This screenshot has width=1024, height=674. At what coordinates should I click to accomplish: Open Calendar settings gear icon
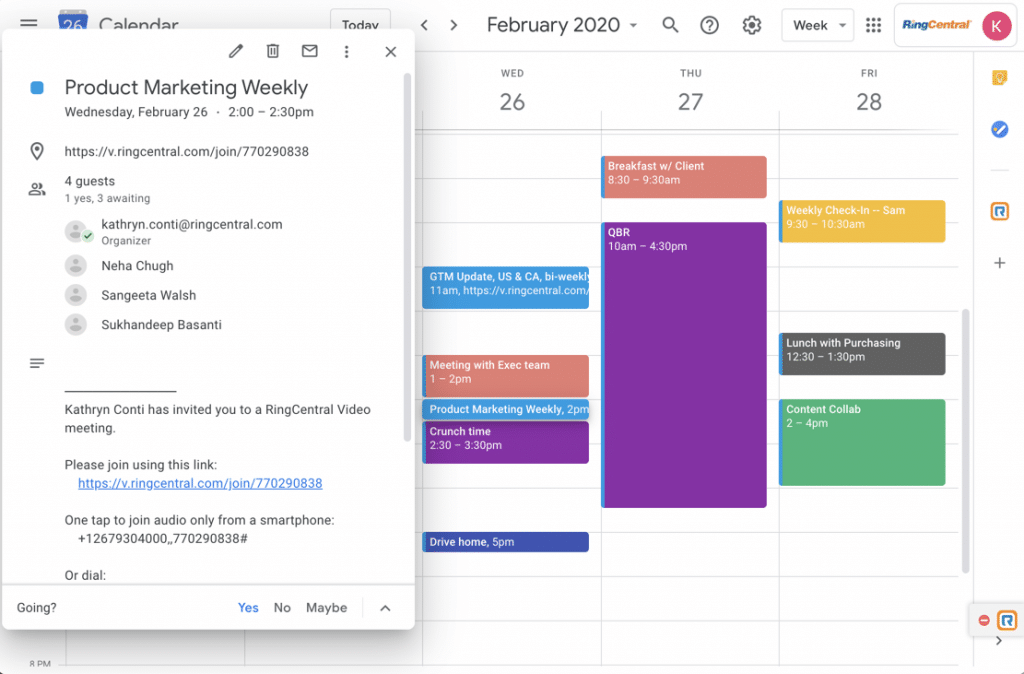(752, 26)
